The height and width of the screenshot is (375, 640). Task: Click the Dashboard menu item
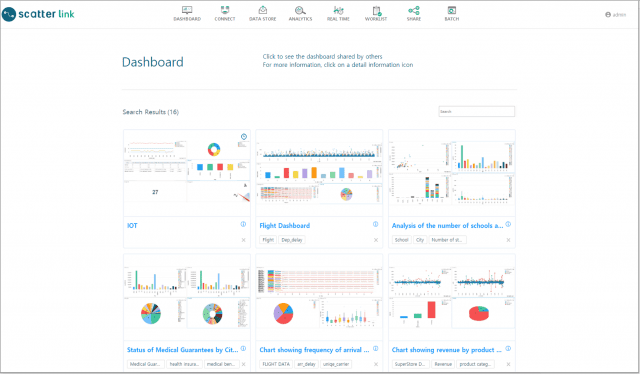pos(187,13)
